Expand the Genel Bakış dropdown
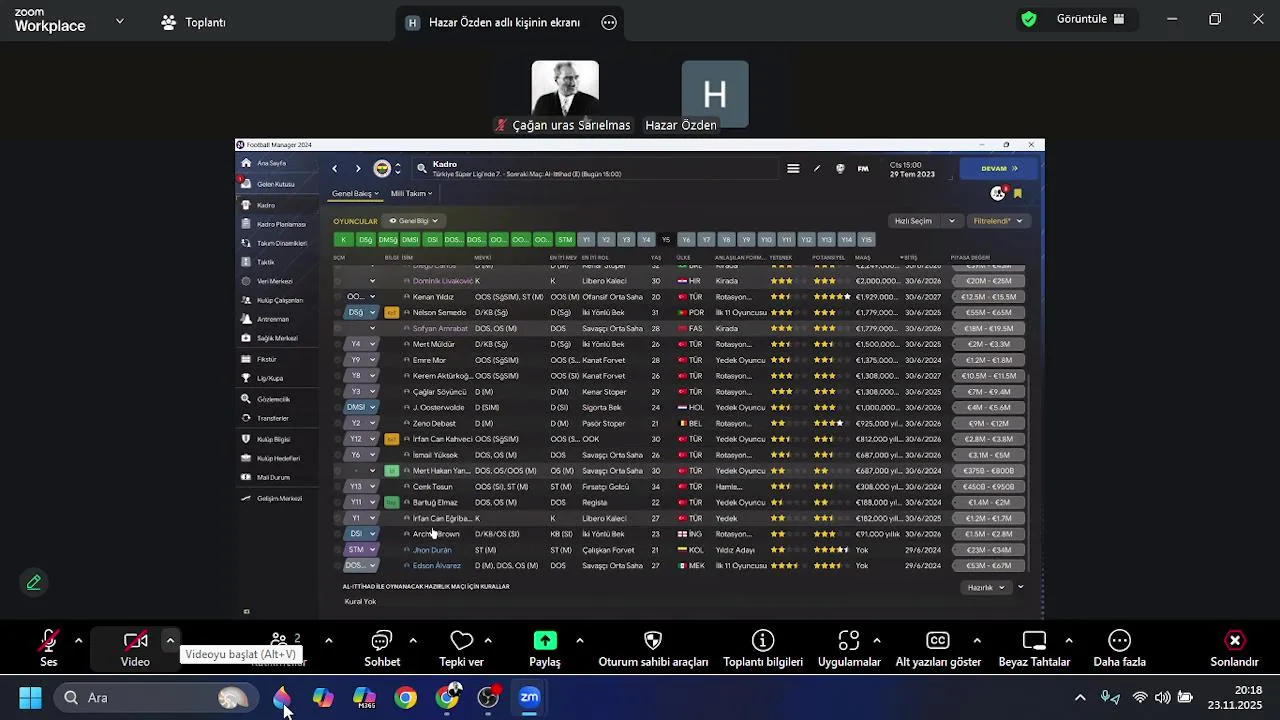 click(356, 193)
